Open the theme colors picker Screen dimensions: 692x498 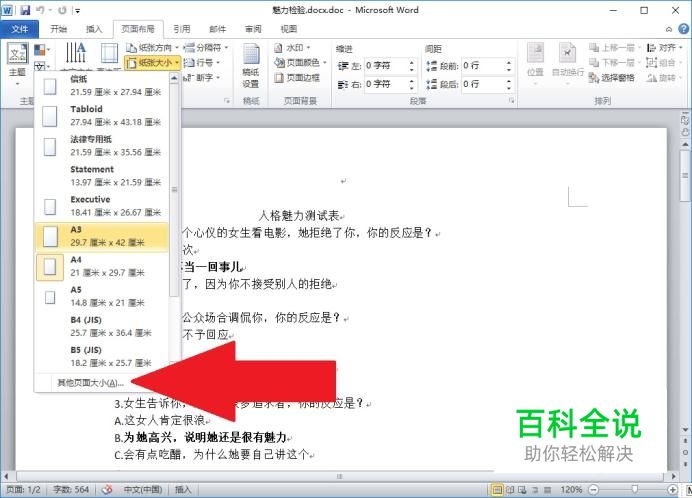pyautogui.click(x=42, y=49)
